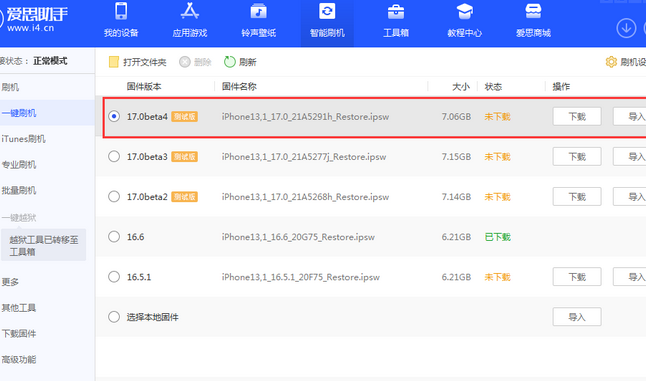Viewport: 646px width, 381px height.
Task: Click 导入 for 17.0beta3 firmware
Action: tap(630, 157)
